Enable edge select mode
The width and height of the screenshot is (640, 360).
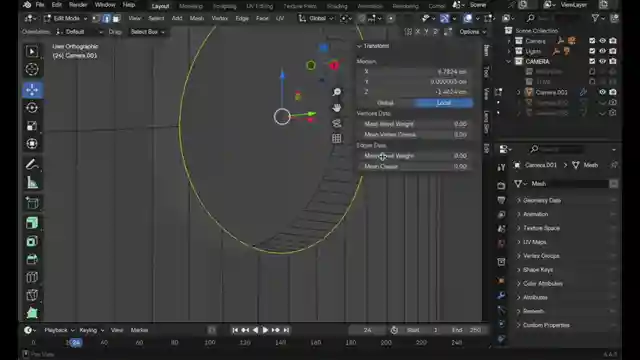tap(106, 18)
